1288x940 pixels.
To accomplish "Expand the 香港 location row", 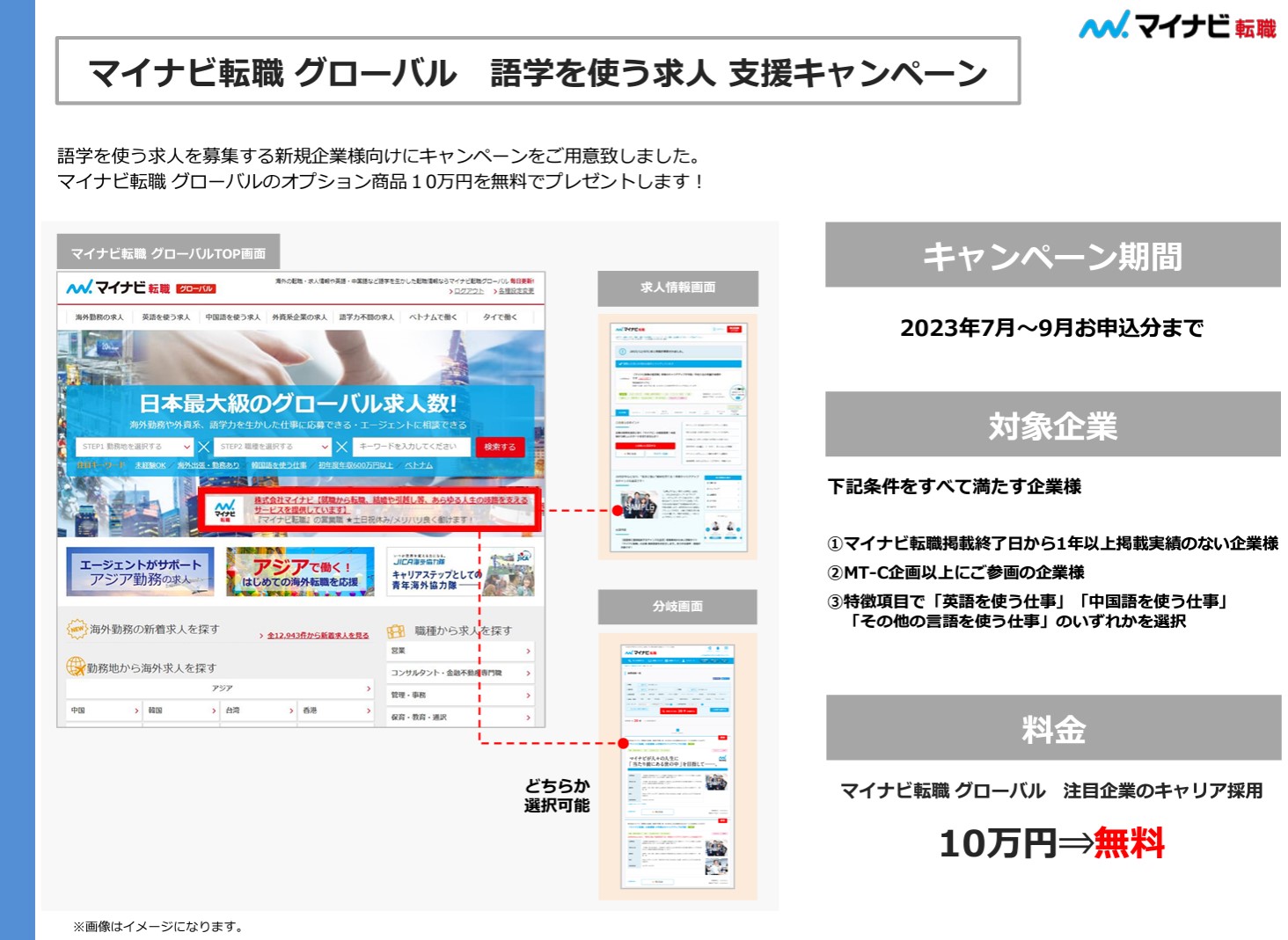I will [x=336, y=710].
